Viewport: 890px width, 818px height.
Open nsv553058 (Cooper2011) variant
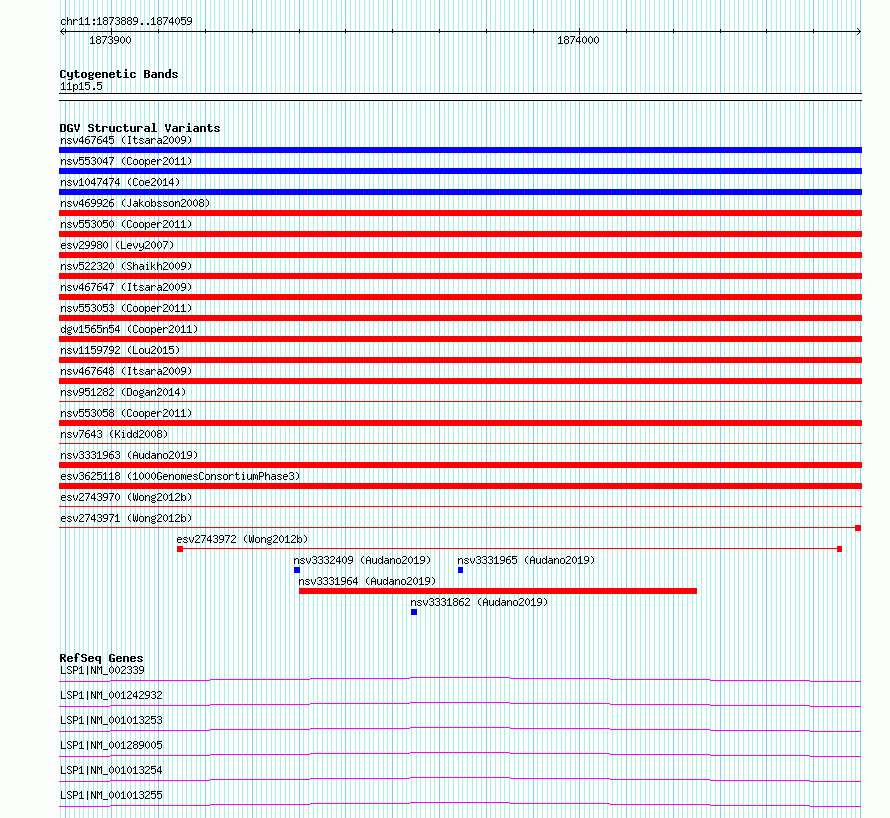pyautogui.click(x=126, y=413)
